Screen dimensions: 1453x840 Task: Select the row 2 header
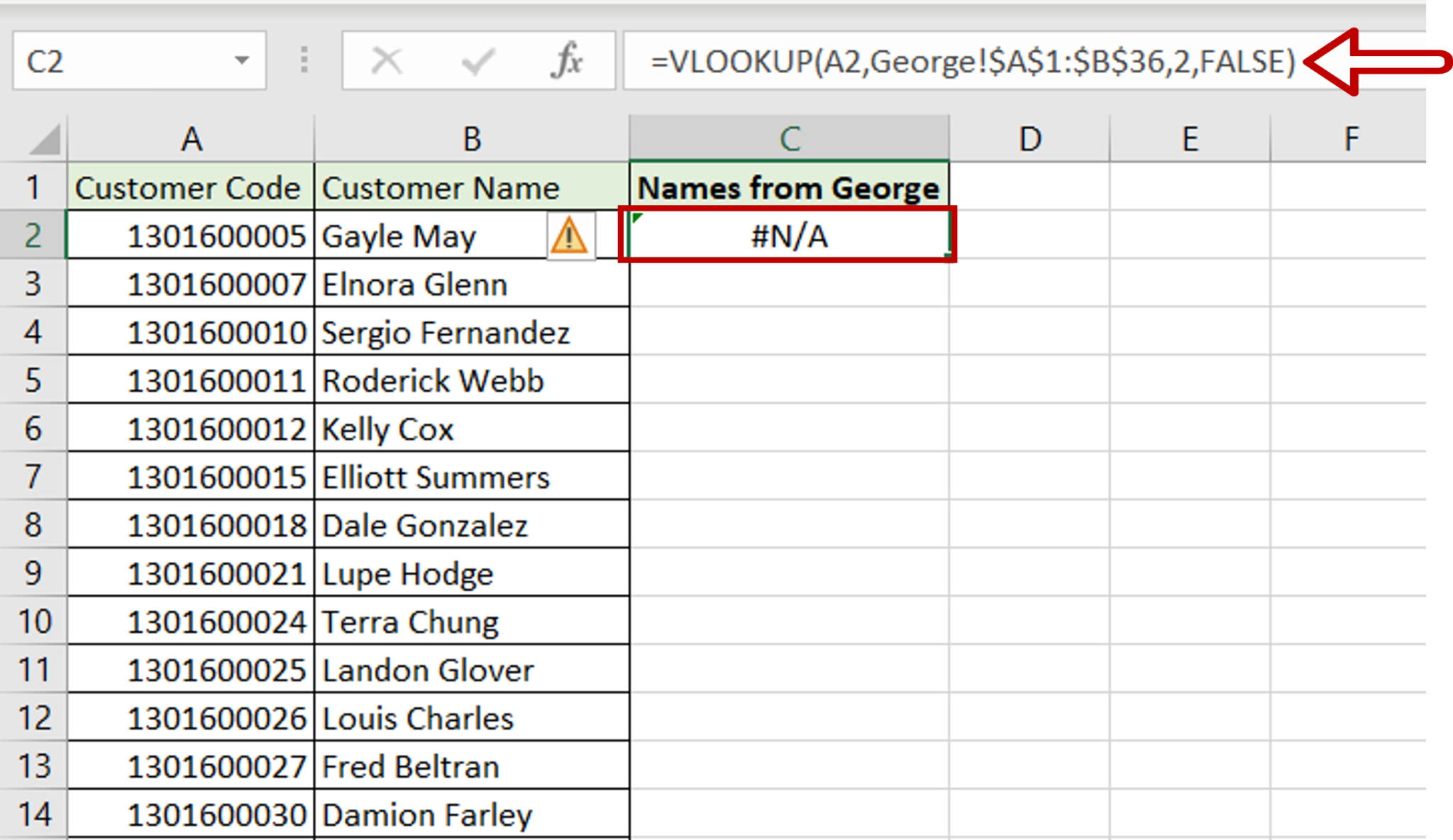point(33,236)
